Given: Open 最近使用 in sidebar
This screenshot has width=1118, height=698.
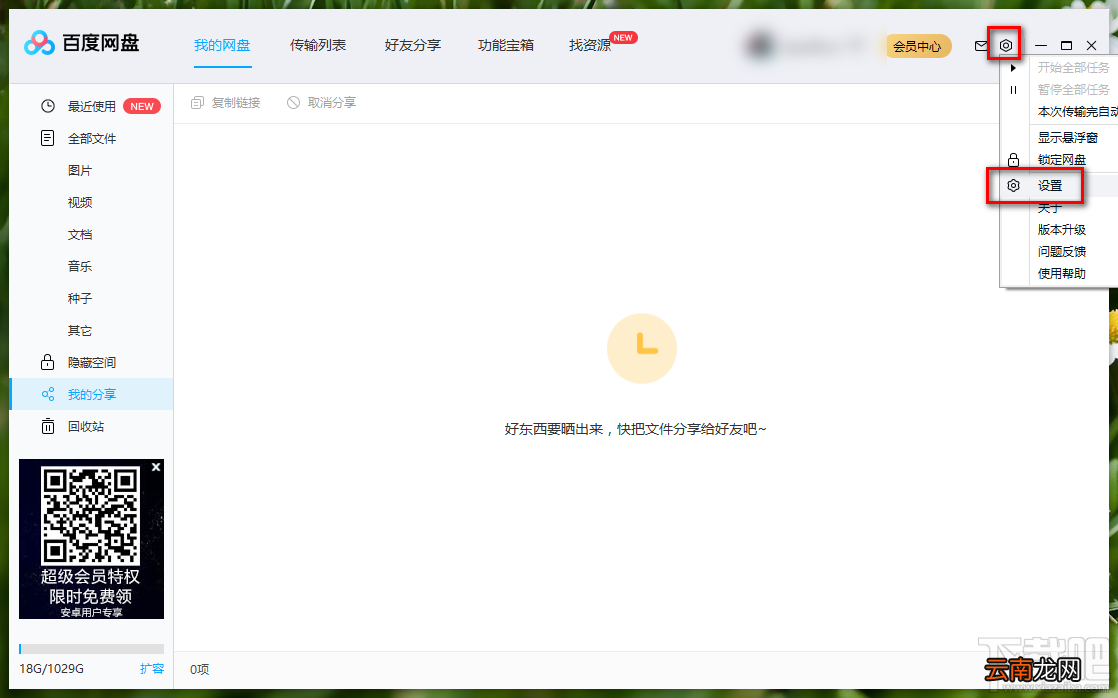Looking at the screenshot, I should 91,106.
